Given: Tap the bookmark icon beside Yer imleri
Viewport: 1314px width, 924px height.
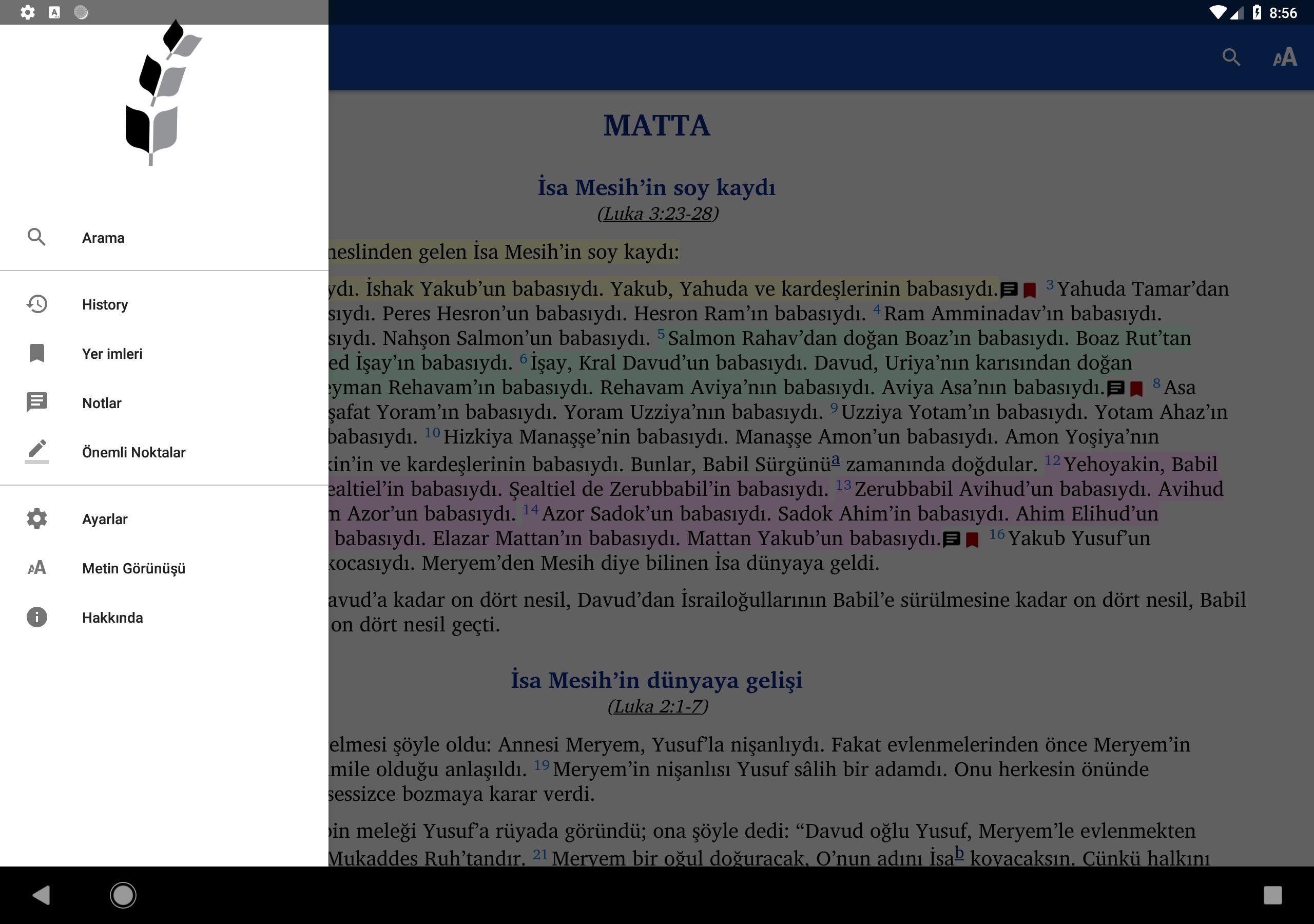Looking at the screenshot, I should tap(36, 353).
